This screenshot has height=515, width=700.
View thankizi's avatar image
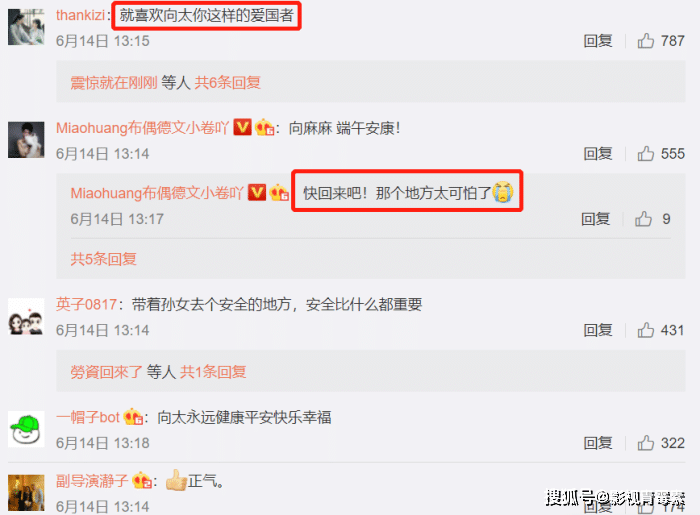(26, 27)
